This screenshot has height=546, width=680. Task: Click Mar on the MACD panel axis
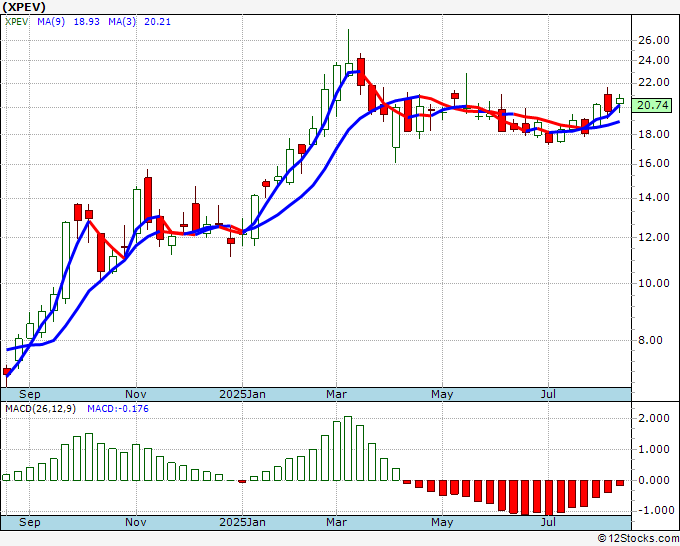337,522
